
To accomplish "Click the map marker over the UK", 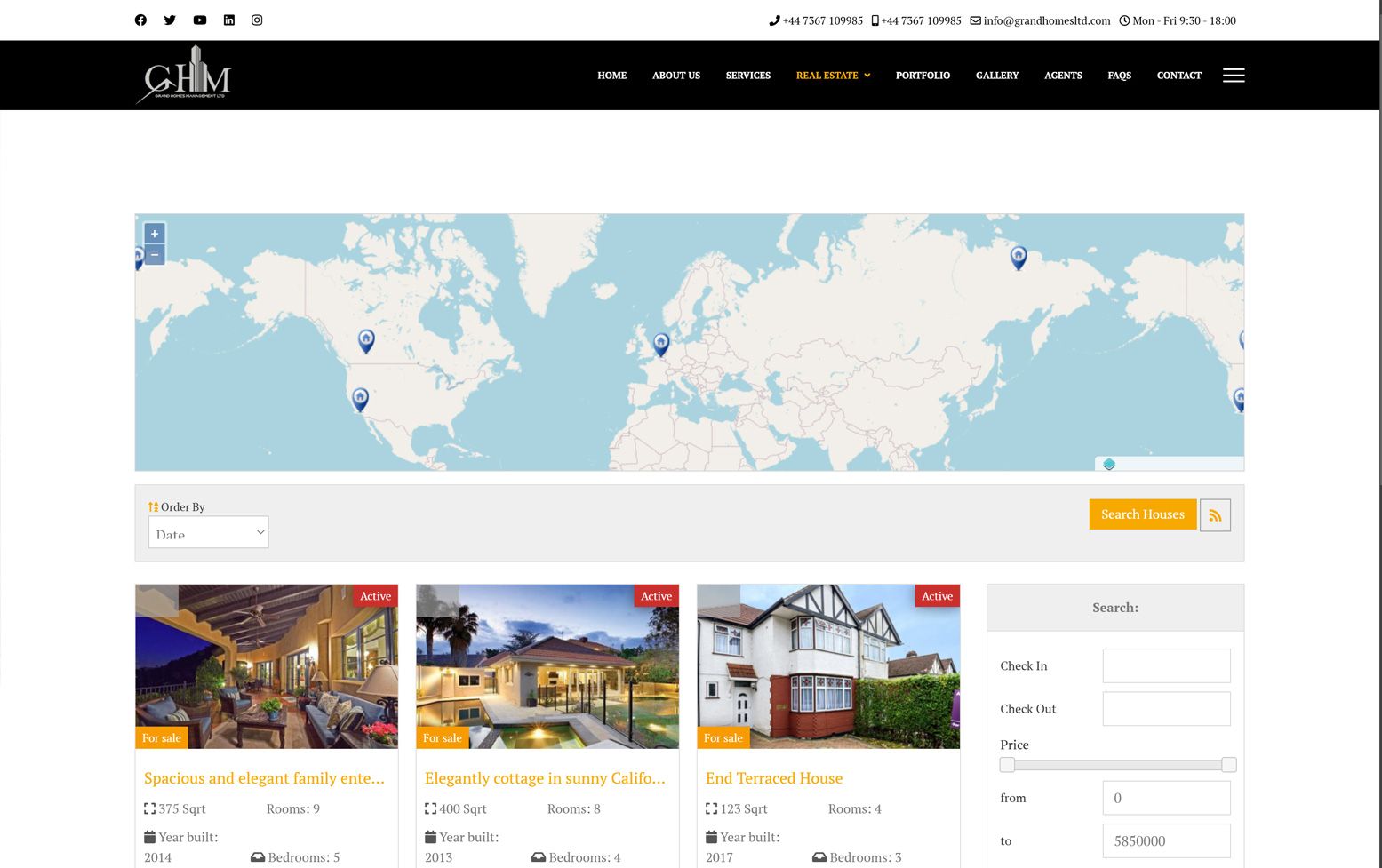I will 660,343.
